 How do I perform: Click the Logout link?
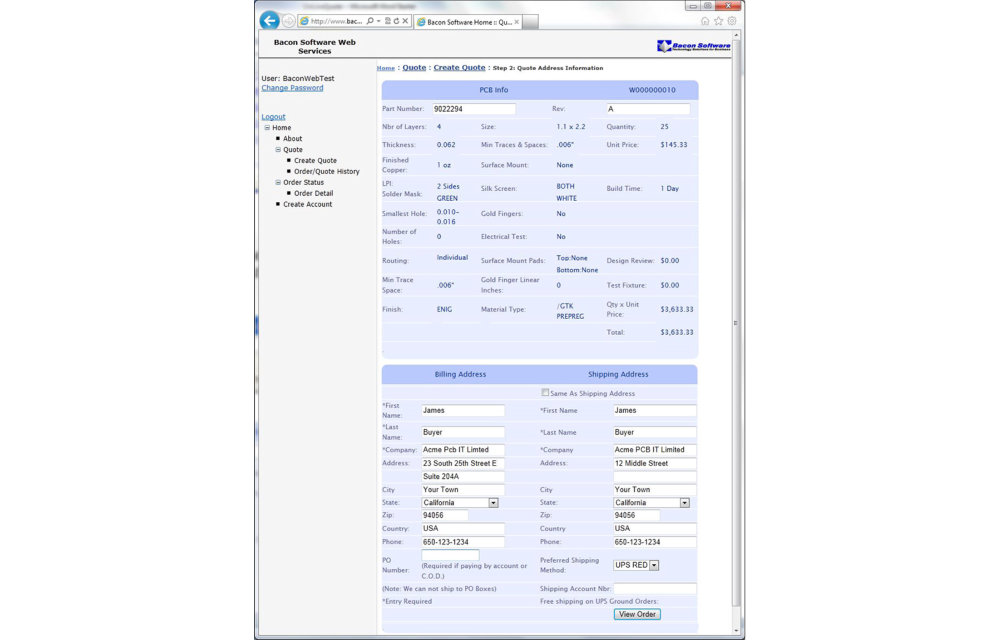[273, 117]
